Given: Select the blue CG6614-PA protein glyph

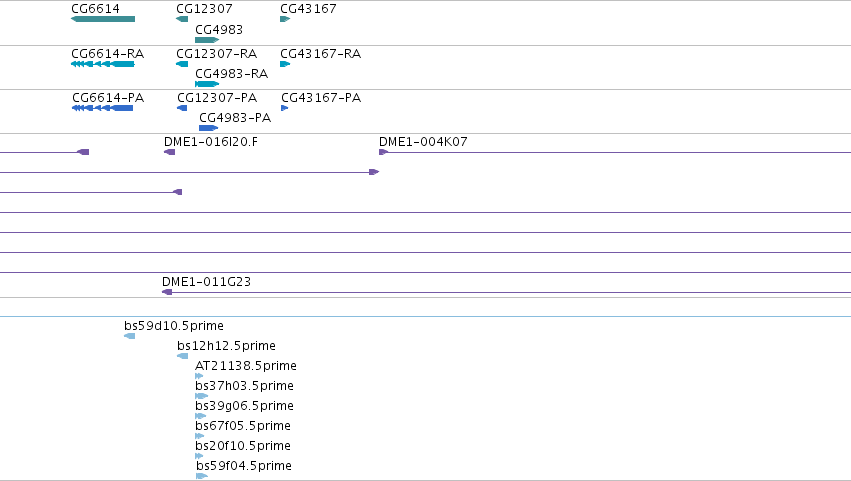Looking at the screenshot, I should 103,108.
